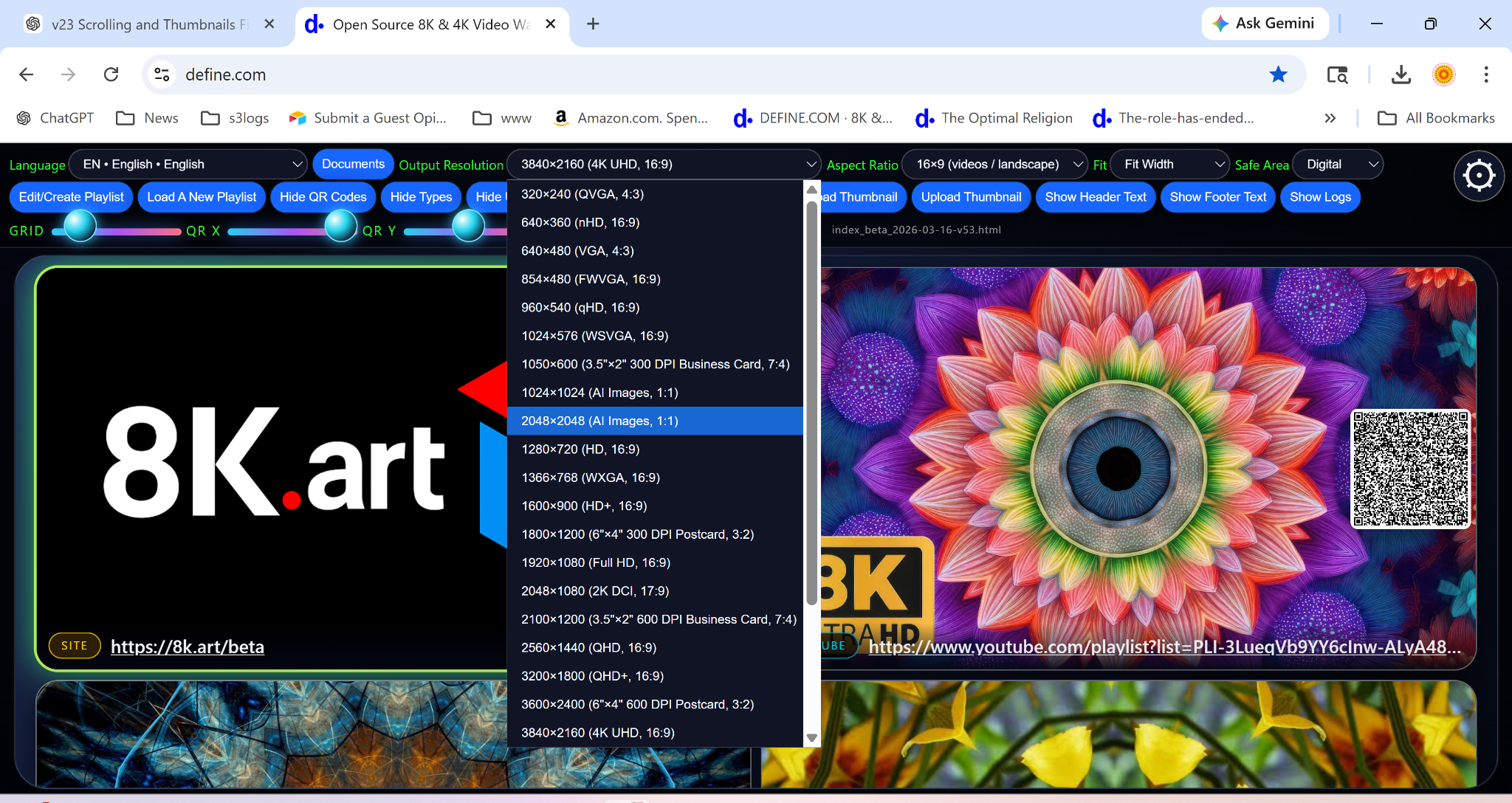Open the new tab plus button

tap(593, 24)
